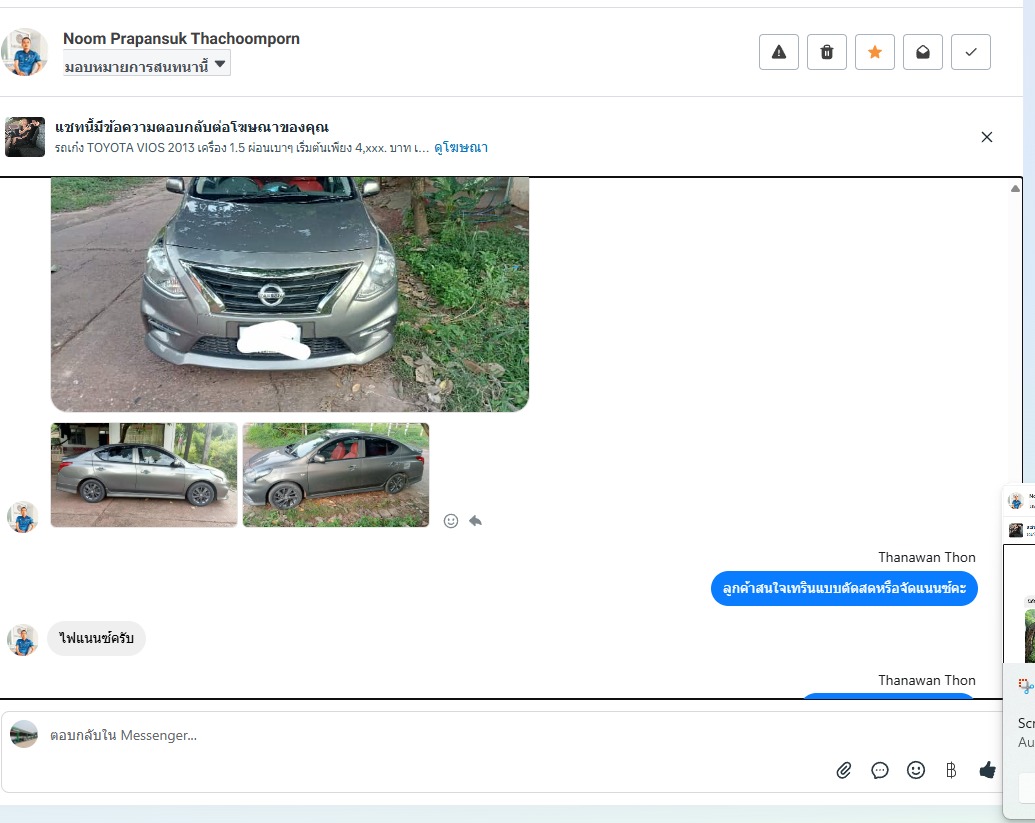1035x823 pixels.
Task: Mark conversation done with checkmark button
Action: click(971, 52)
